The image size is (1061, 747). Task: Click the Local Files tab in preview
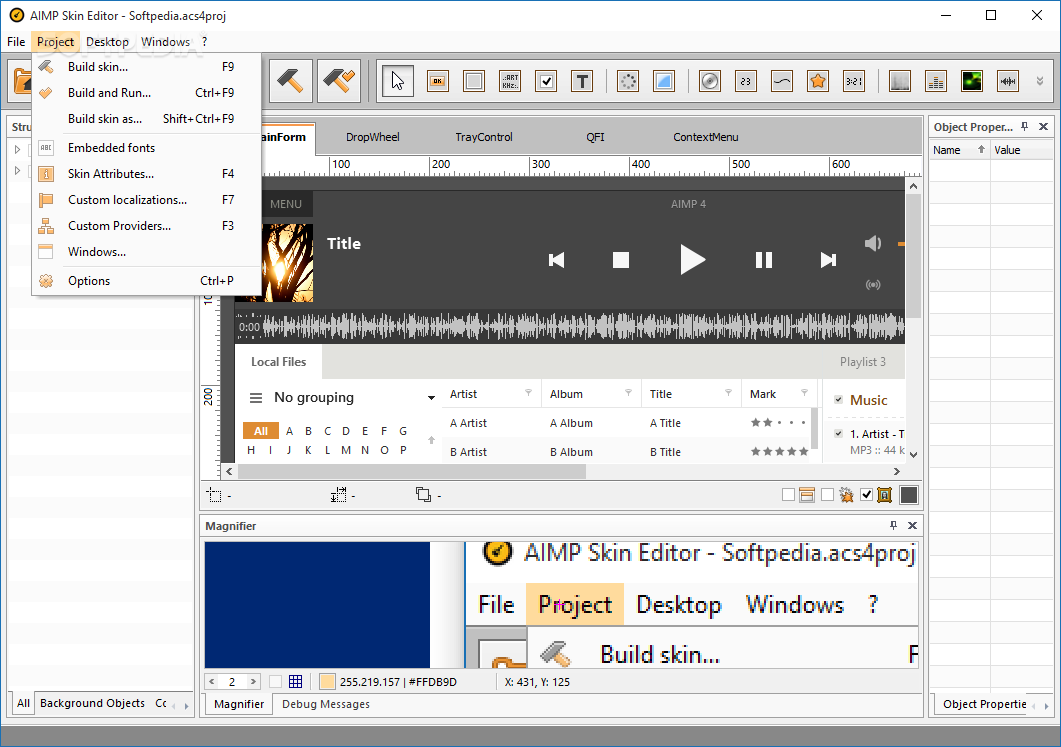(279, 362)
